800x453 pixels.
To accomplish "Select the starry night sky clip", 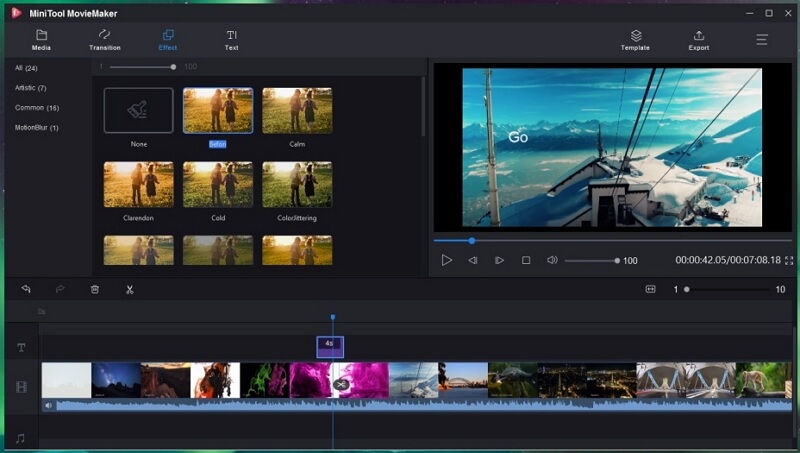I will 116,380.
